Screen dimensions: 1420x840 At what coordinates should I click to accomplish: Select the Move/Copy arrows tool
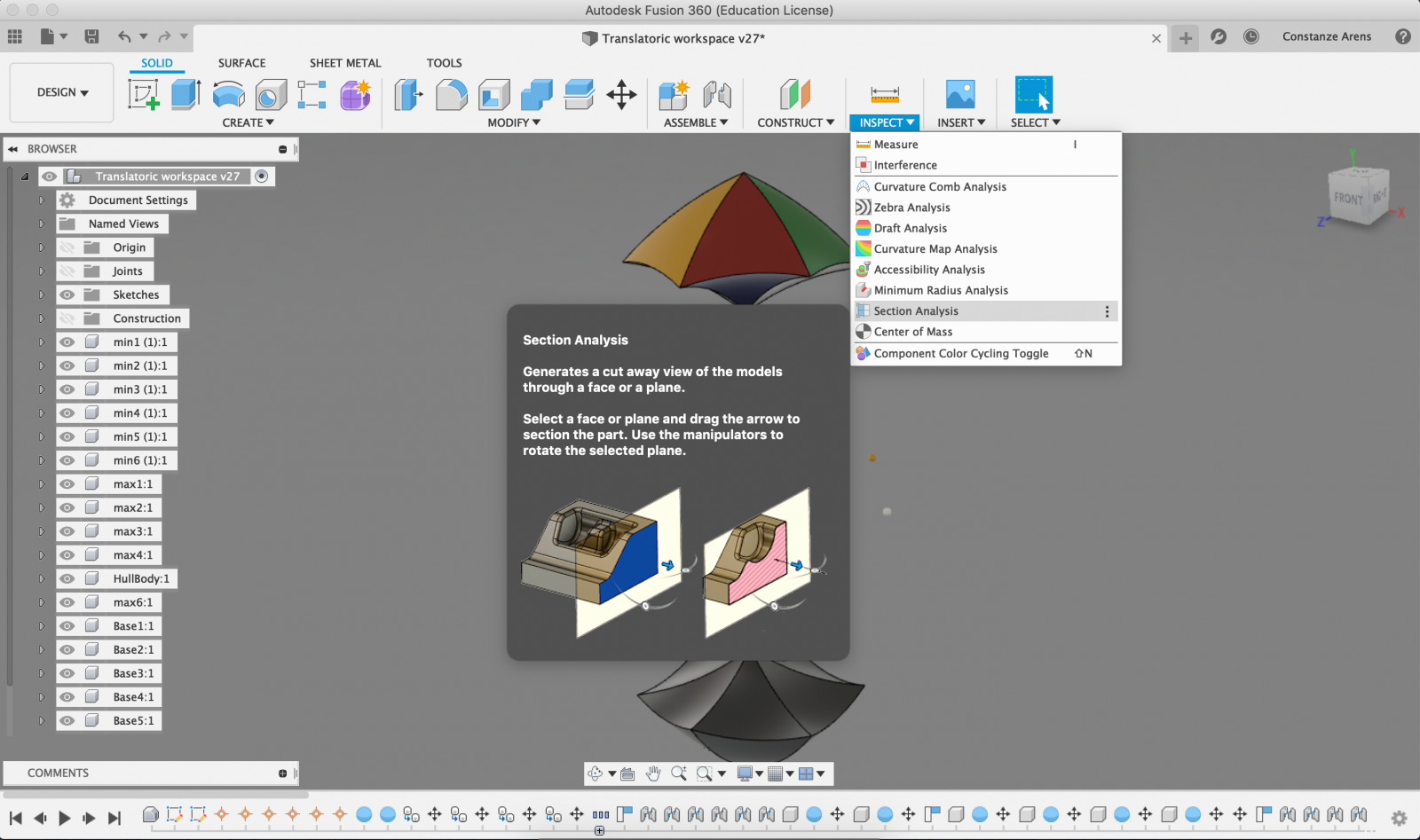pos(621,94)
